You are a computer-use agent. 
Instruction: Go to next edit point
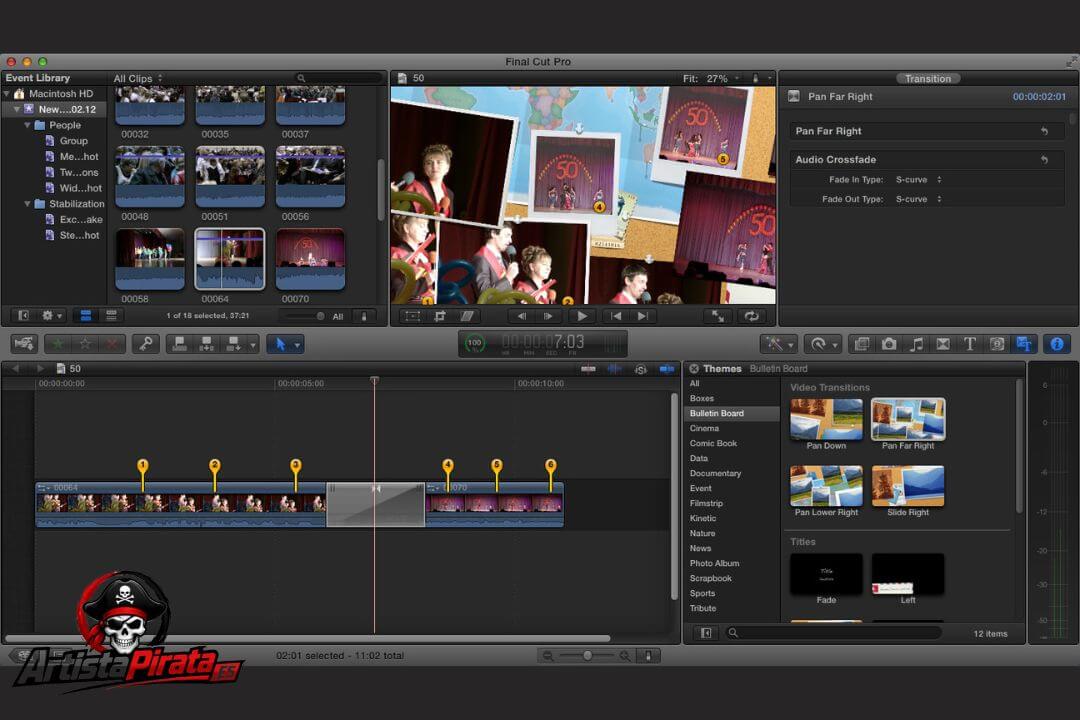pyautogui.click(x=643, y=316)
